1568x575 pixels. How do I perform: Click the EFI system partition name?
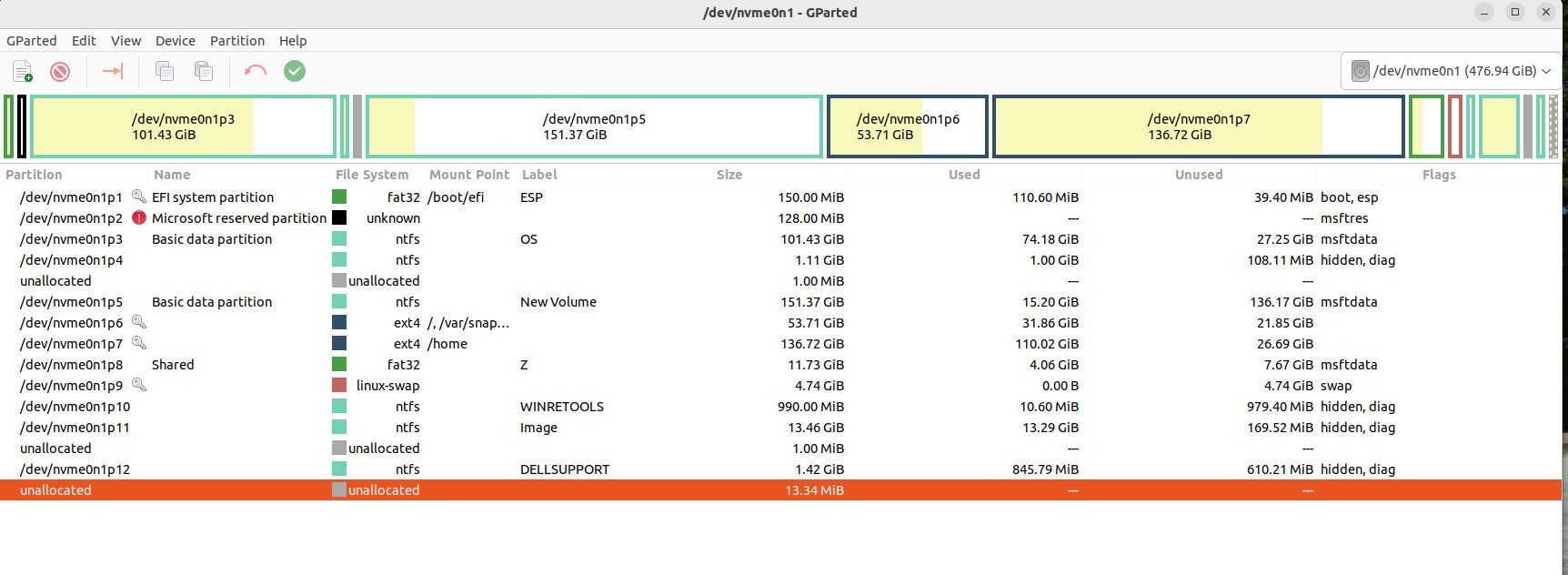(213, 197)
